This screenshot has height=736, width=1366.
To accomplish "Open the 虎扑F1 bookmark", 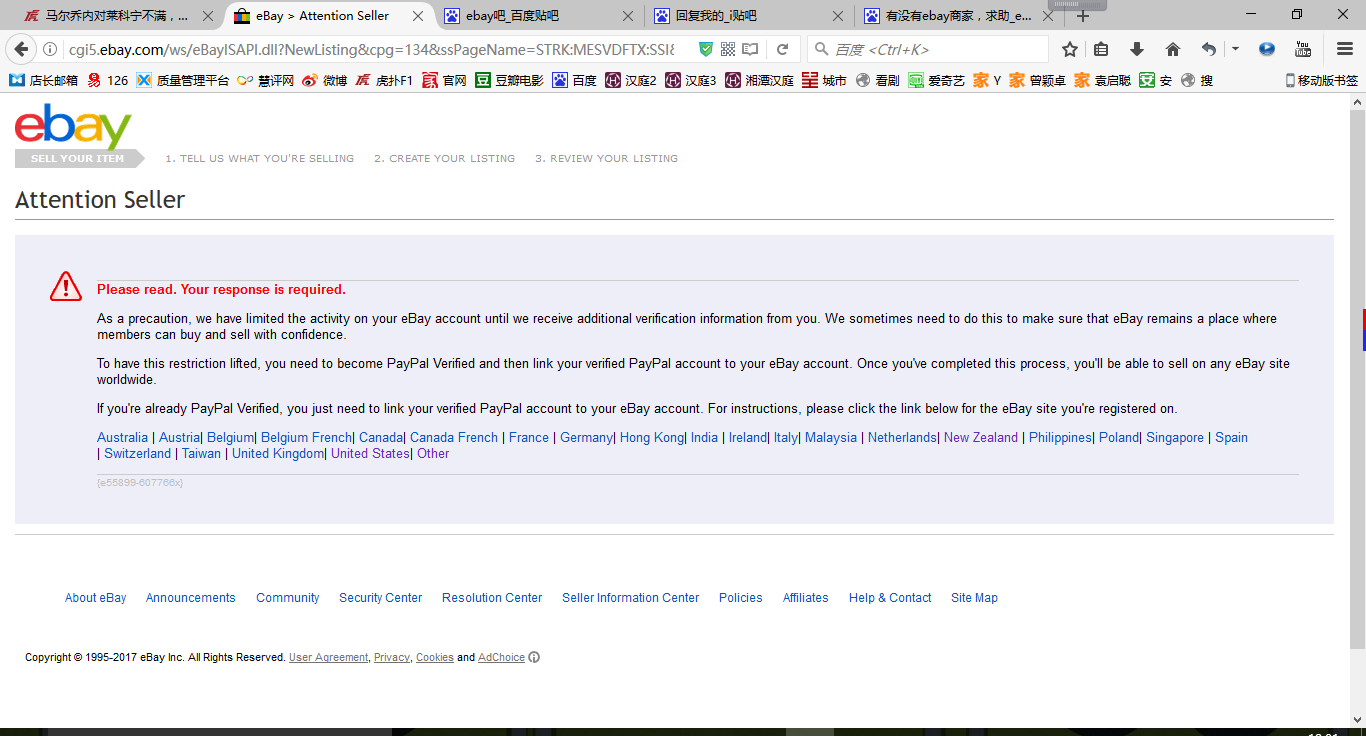I will [x=384, y=80].
